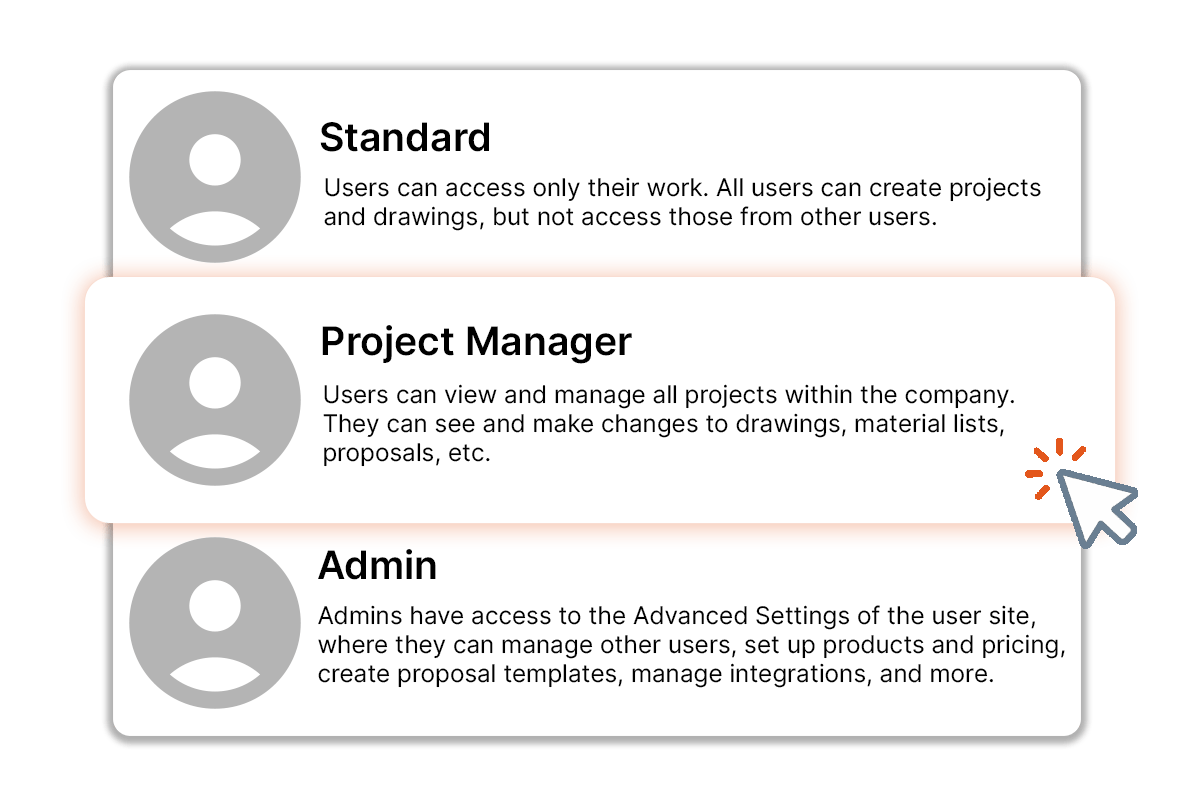Click the Project Manager avatar icon
Viewport: 1200px width, 800px height.
[215, 400]
